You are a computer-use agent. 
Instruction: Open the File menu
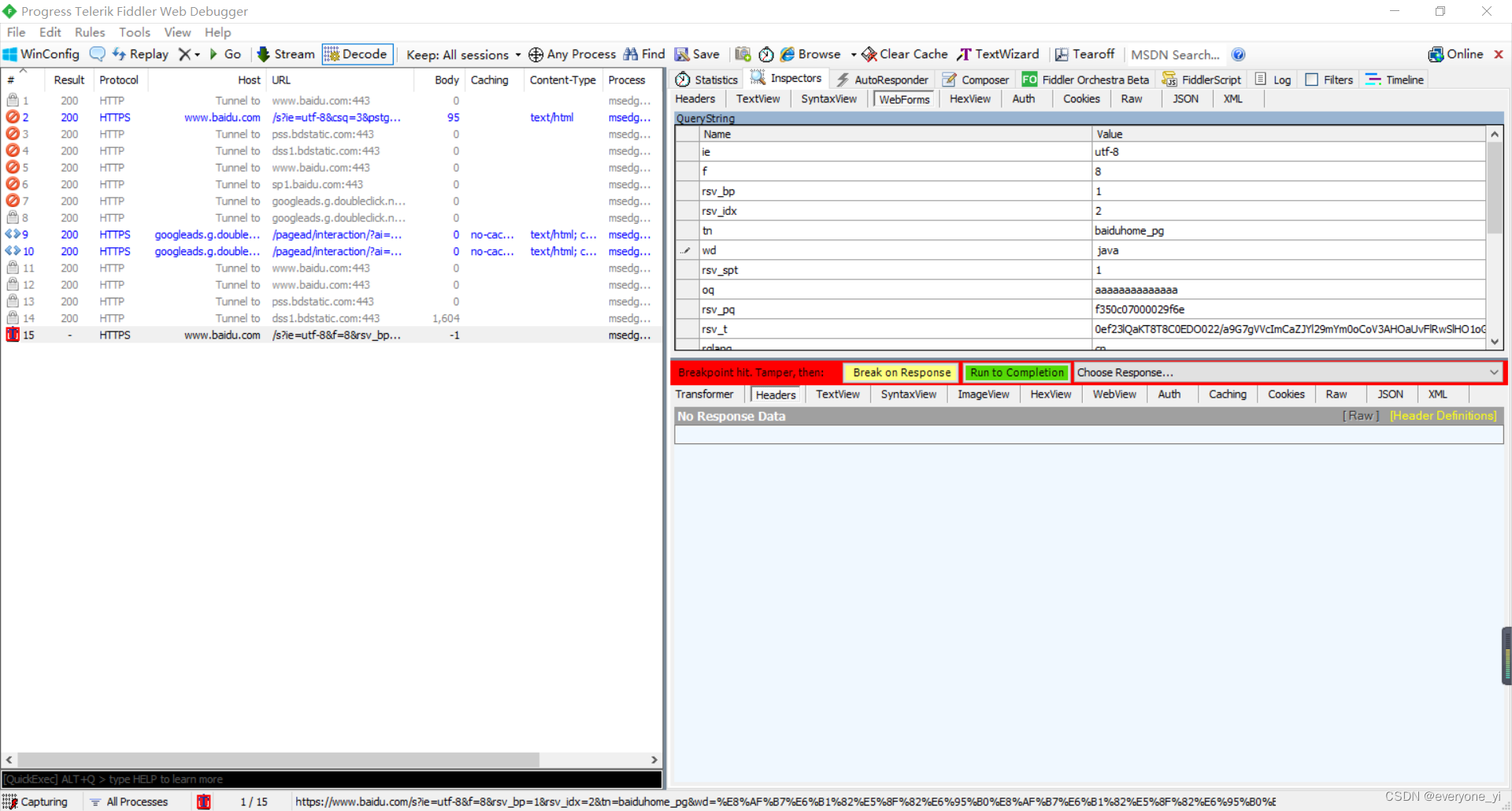[x=16, y=32]
